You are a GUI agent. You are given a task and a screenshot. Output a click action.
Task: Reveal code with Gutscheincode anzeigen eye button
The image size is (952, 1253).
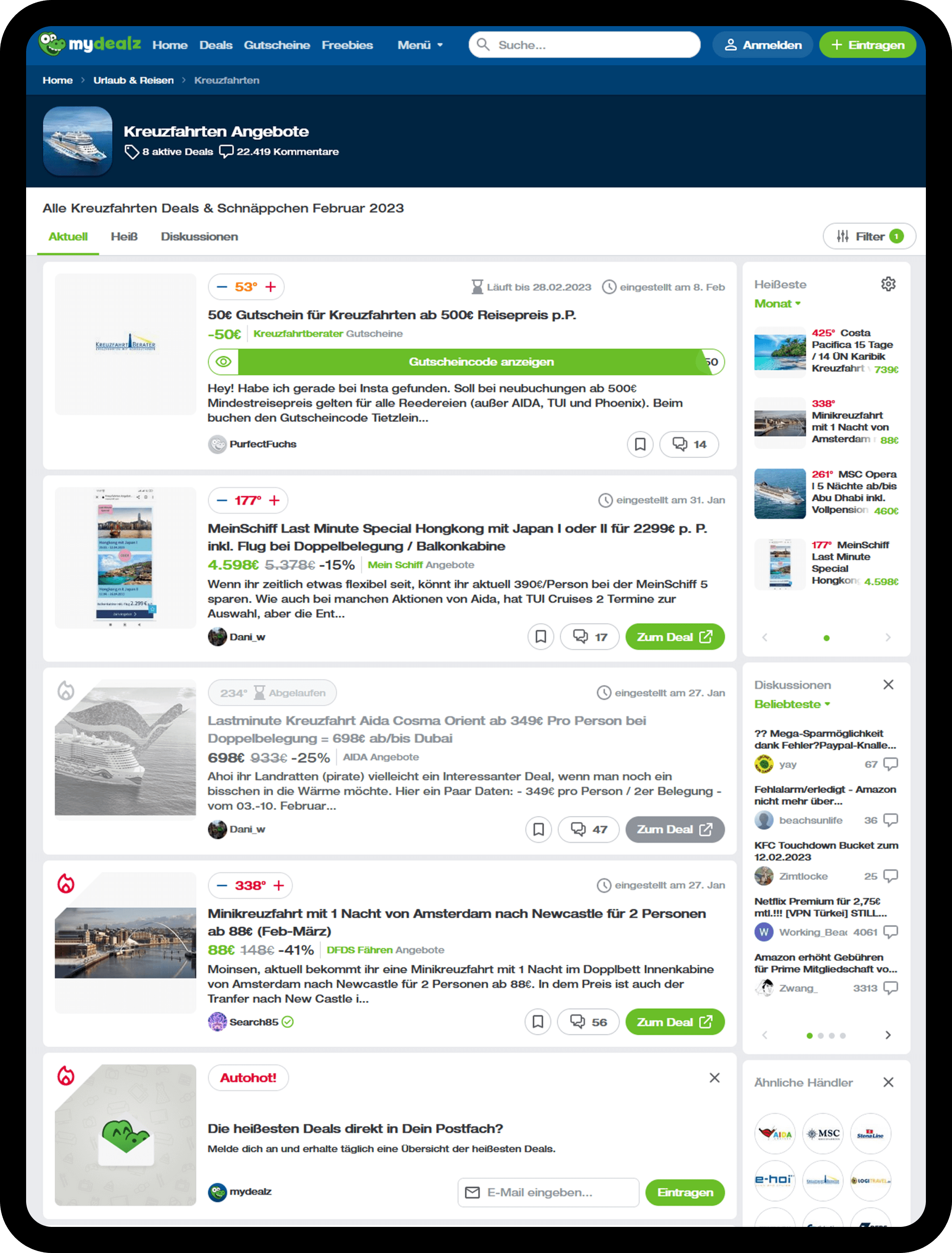pos(223,362)
